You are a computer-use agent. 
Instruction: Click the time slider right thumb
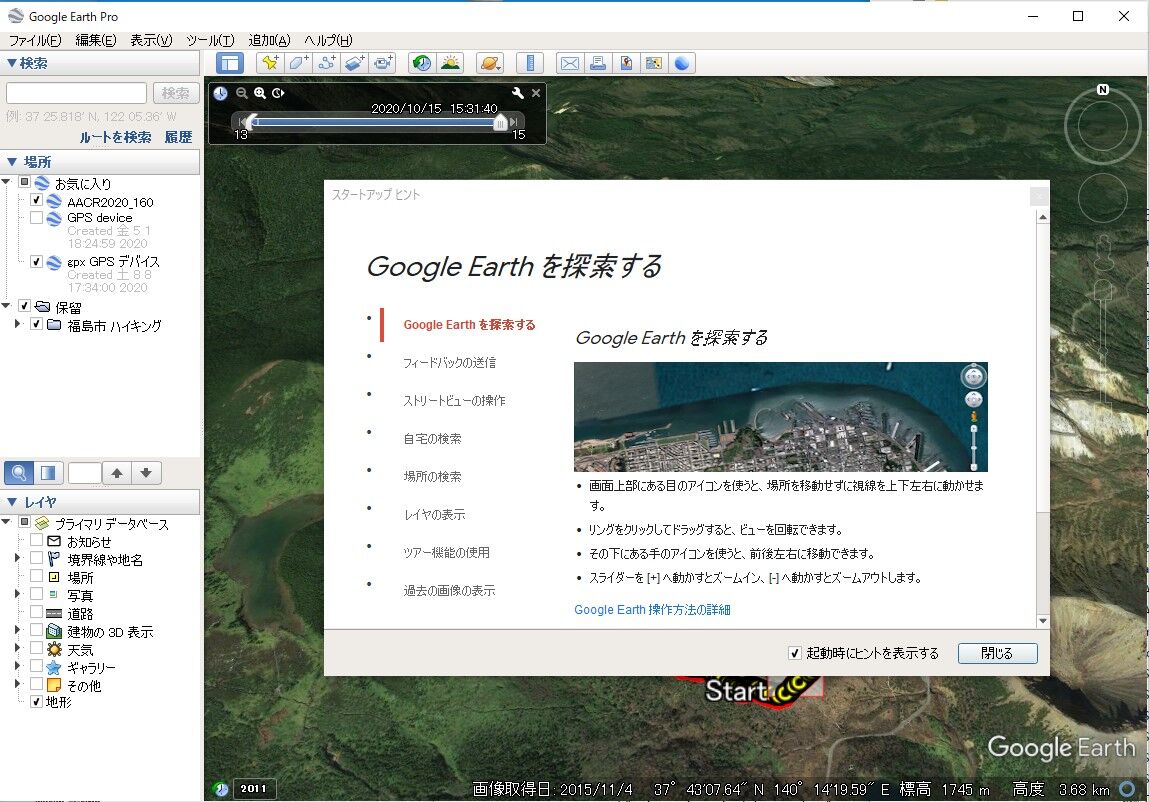tap(500, 122)
